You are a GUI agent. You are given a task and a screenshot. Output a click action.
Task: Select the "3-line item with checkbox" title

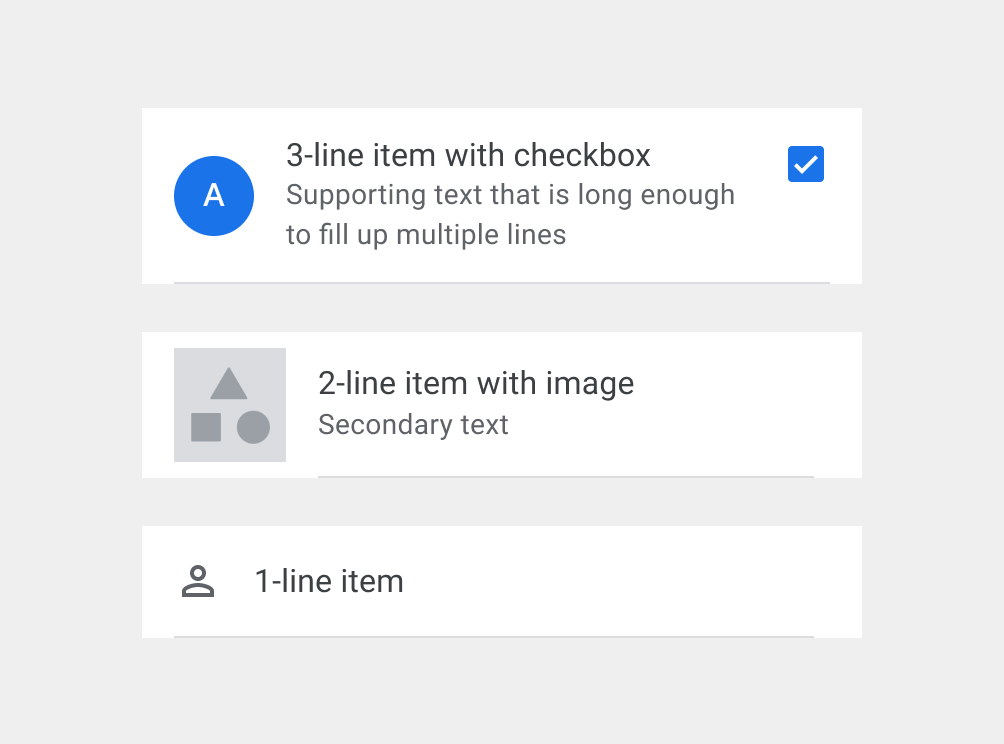pyautogui.click(x=468, y=155)
